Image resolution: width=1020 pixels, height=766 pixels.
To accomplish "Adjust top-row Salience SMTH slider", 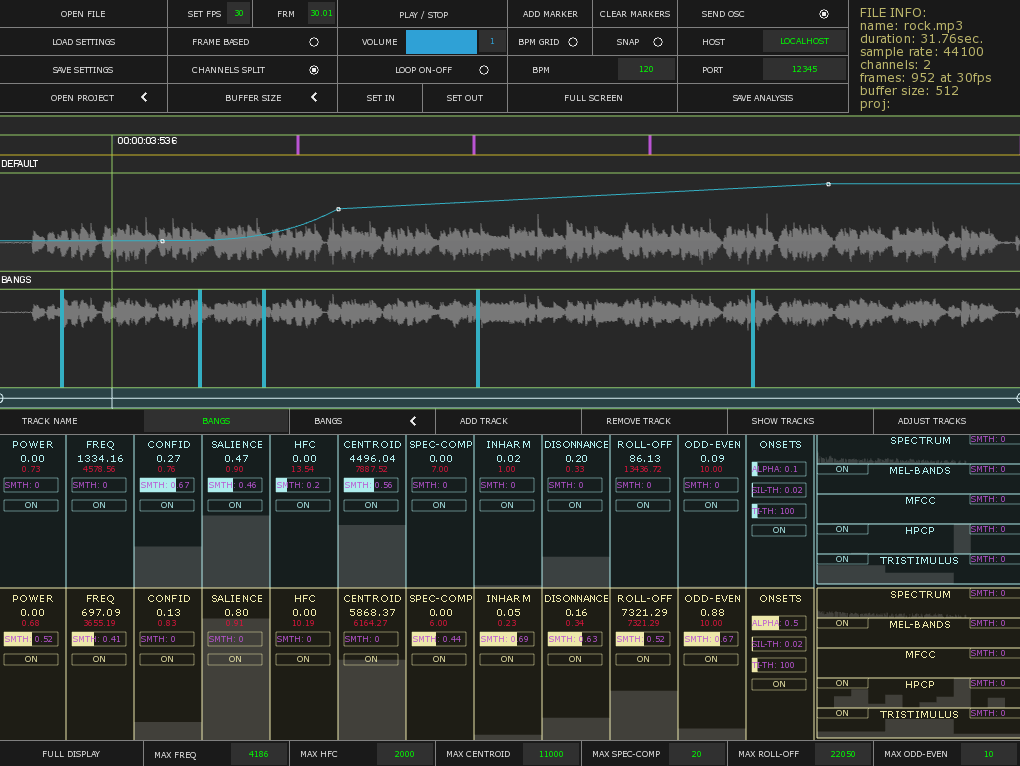I will [235, 485].
